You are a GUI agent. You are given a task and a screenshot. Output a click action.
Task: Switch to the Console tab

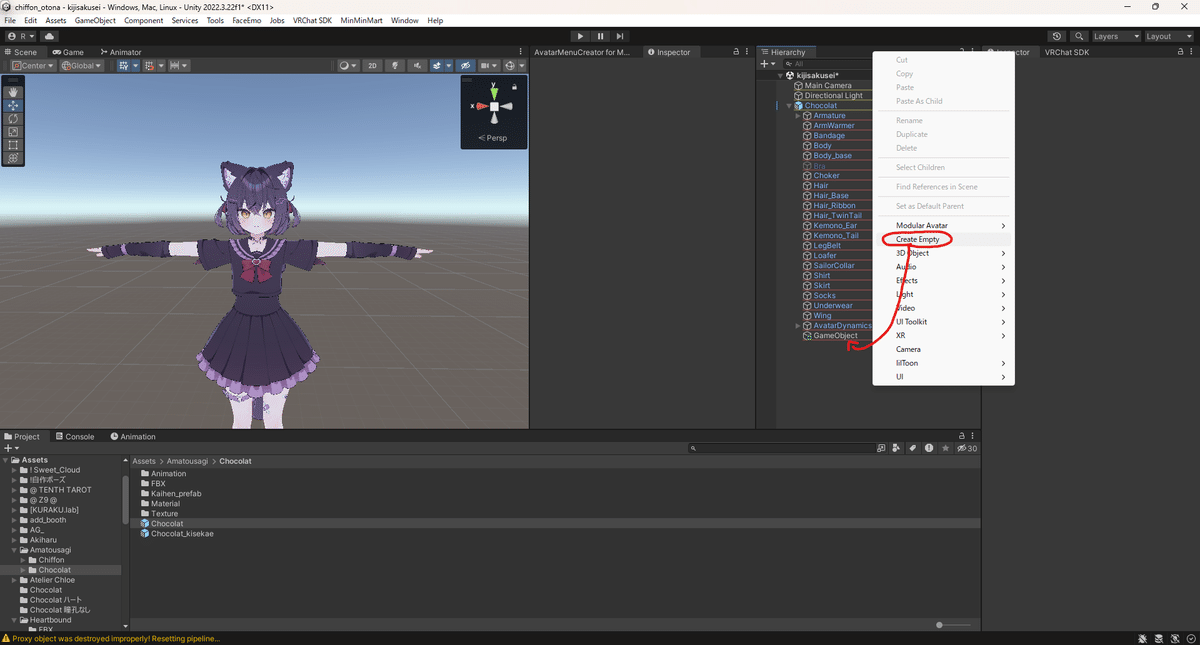(x=75, y=436)
